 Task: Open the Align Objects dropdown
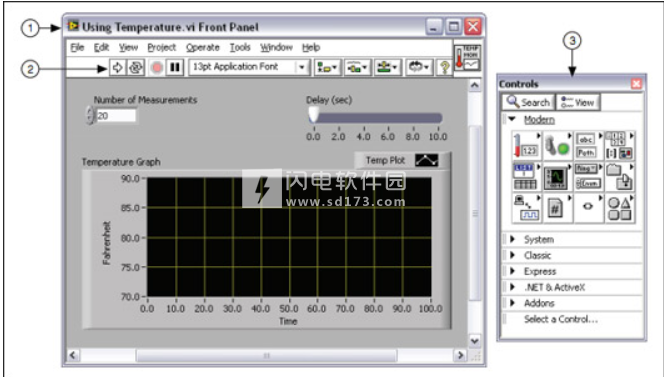click(327, 67)
